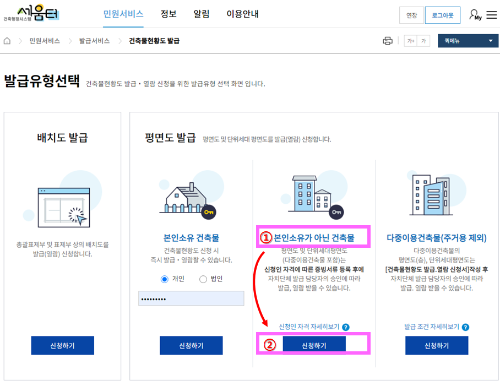Viewport: 500px width, 381px height.
Task: Select the 법인 radio button
Action: 203,279
